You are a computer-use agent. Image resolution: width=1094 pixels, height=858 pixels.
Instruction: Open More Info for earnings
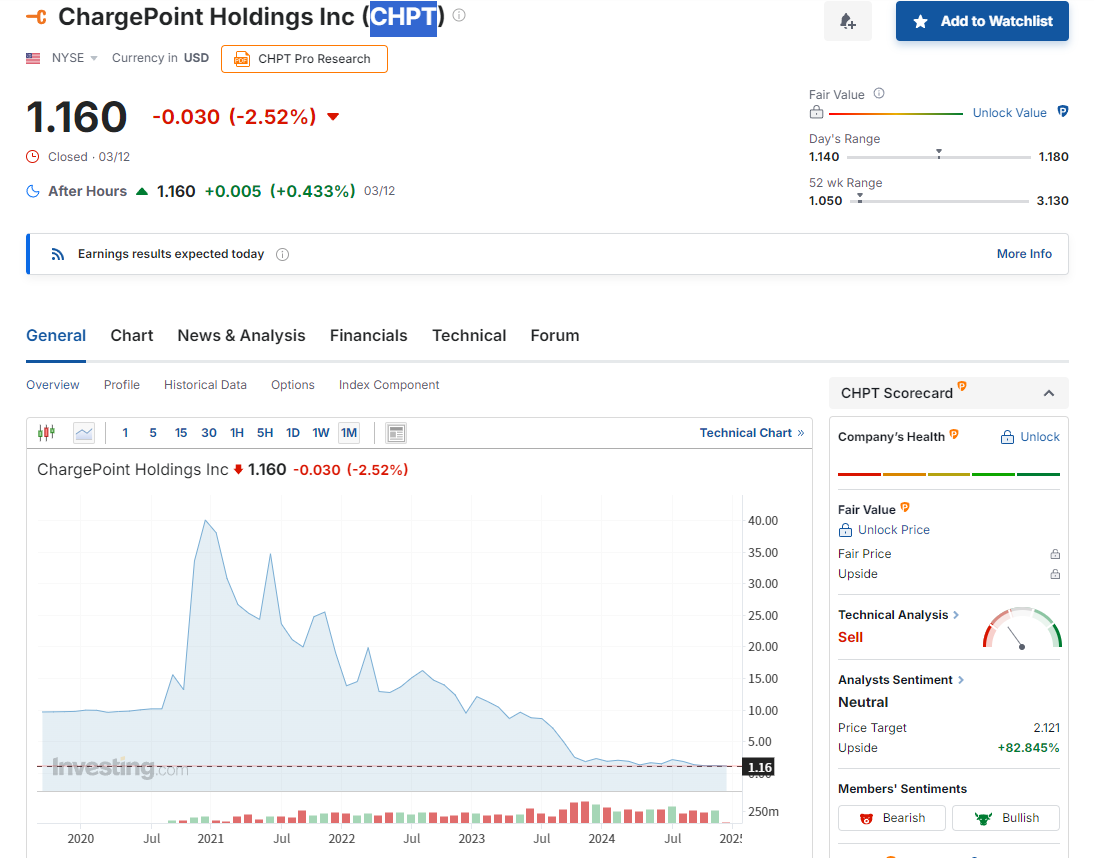click(1024, 254)
